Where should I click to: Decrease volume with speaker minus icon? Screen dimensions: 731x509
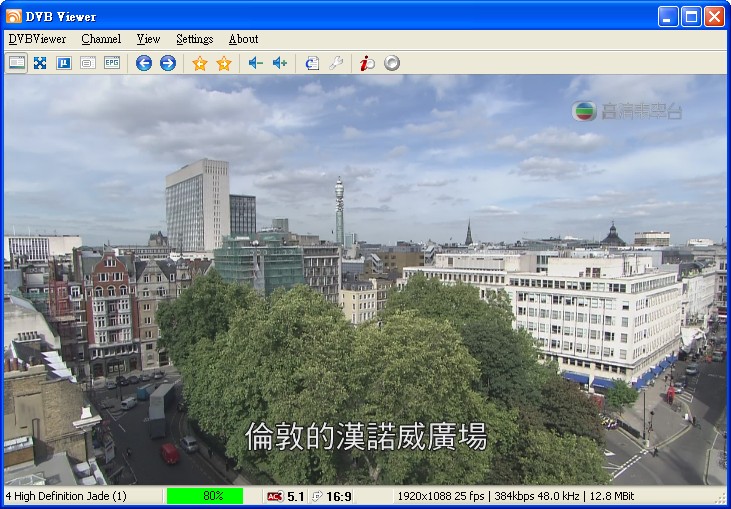pyautogui.click(x=256, y=63)
